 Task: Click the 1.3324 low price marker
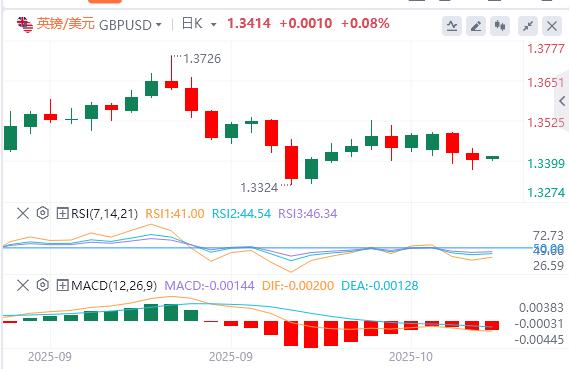[259, 188]
